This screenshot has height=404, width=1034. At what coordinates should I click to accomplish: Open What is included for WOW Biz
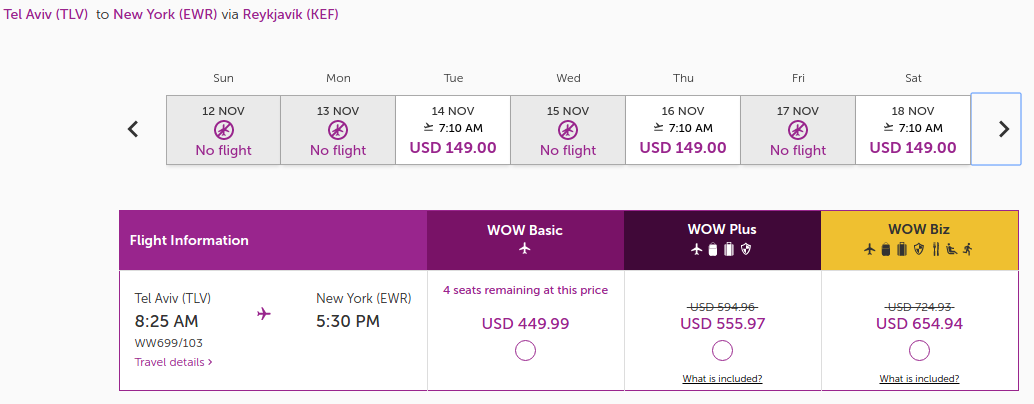point(919,379)
